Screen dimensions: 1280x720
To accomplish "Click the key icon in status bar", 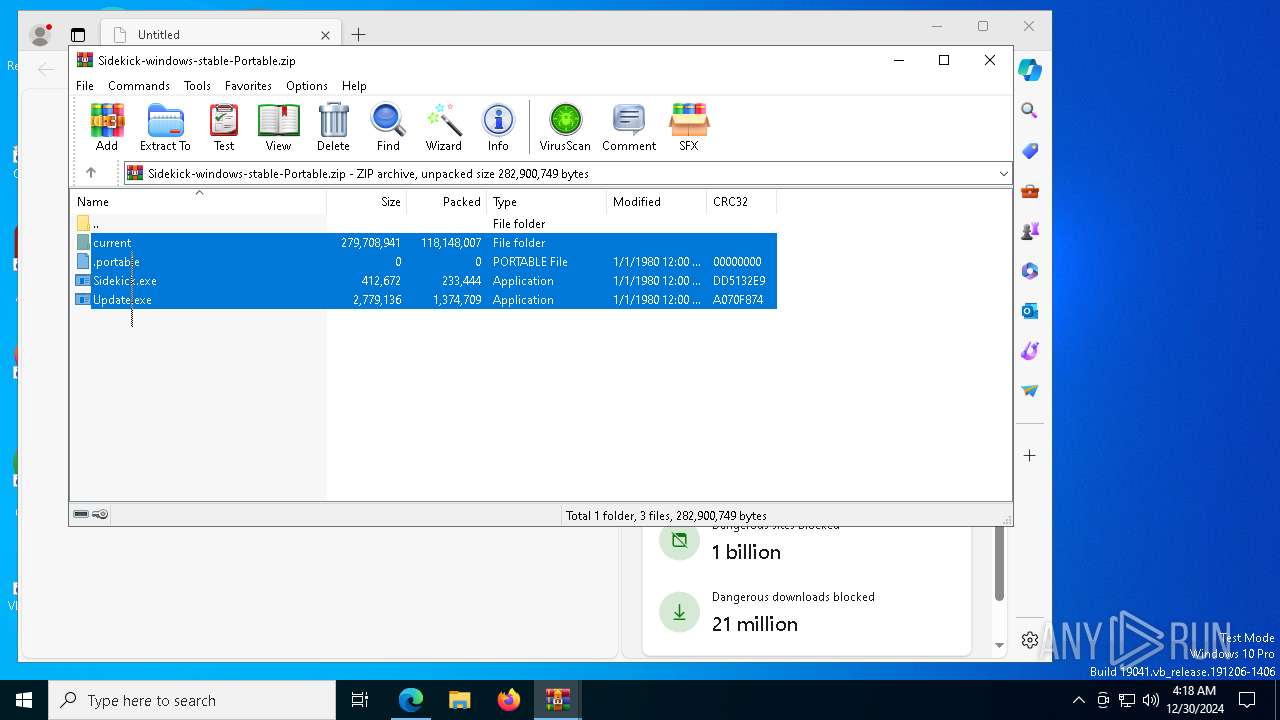I will pos(100,514).
